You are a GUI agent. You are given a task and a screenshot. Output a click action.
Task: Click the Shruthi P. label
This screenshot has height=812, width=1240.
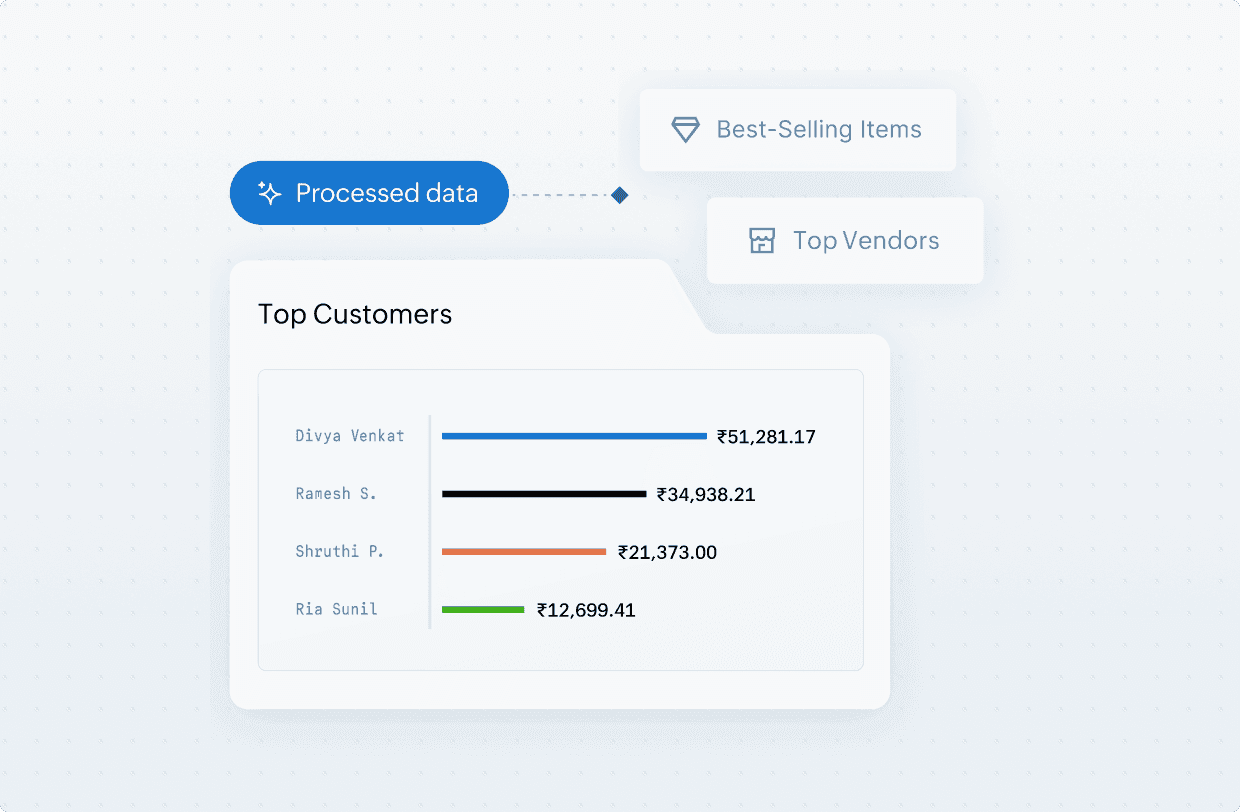click(340, 552)
